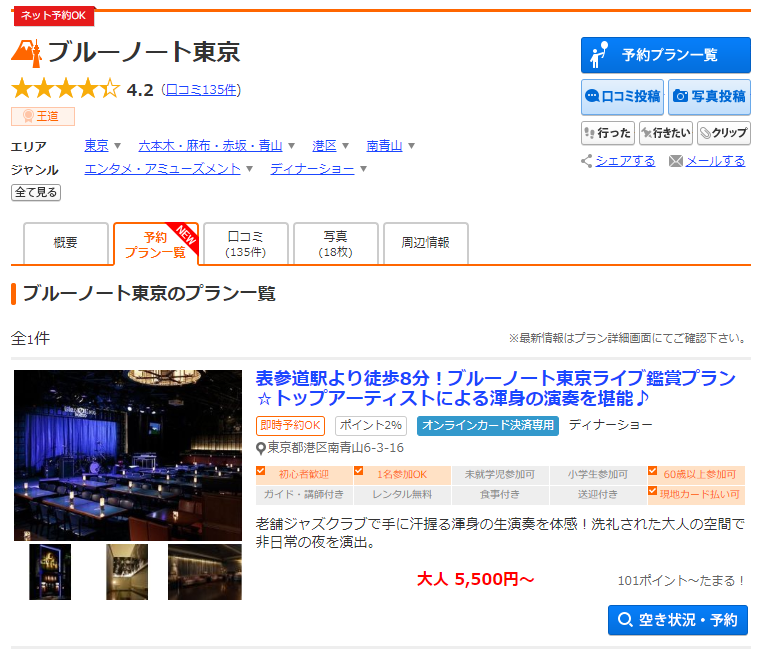Toggle the 1名参加OK checkbox
This screenshot has width=771, height=665.
click(358, 471)
